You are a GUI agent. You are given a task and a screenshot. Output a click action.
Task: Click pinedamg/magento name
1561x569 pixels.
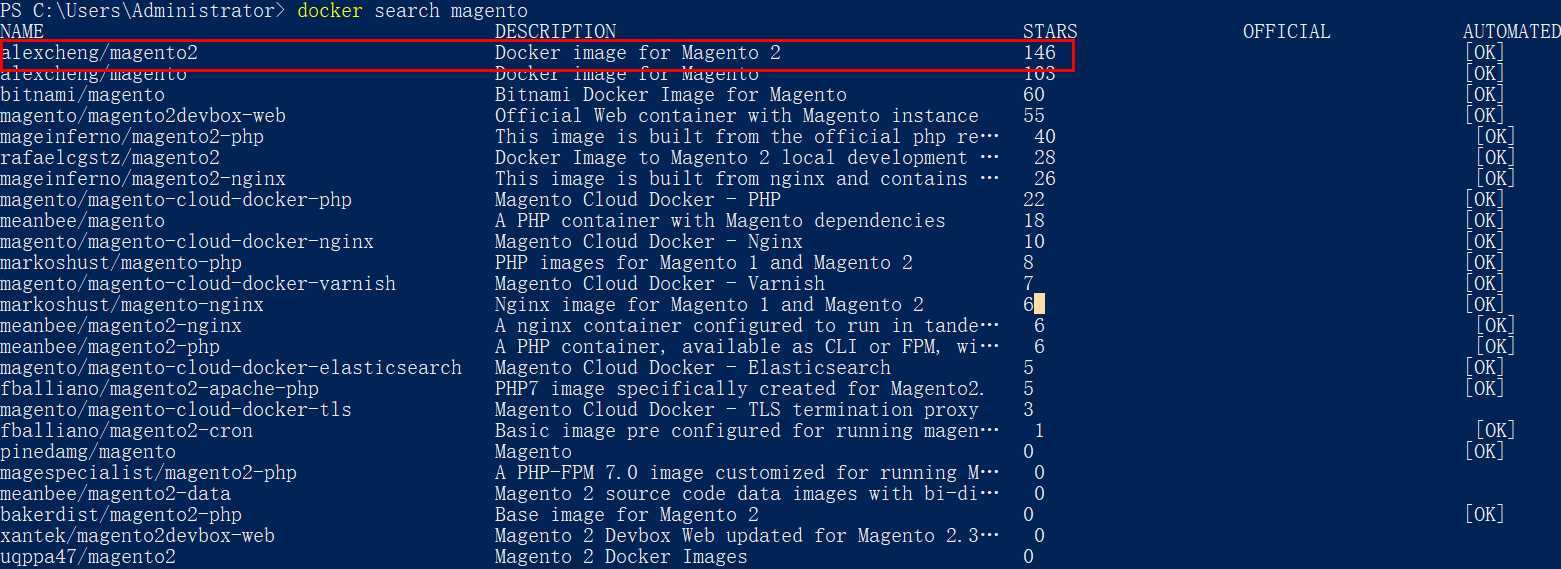pyautogui.click(x=88, y=452)
